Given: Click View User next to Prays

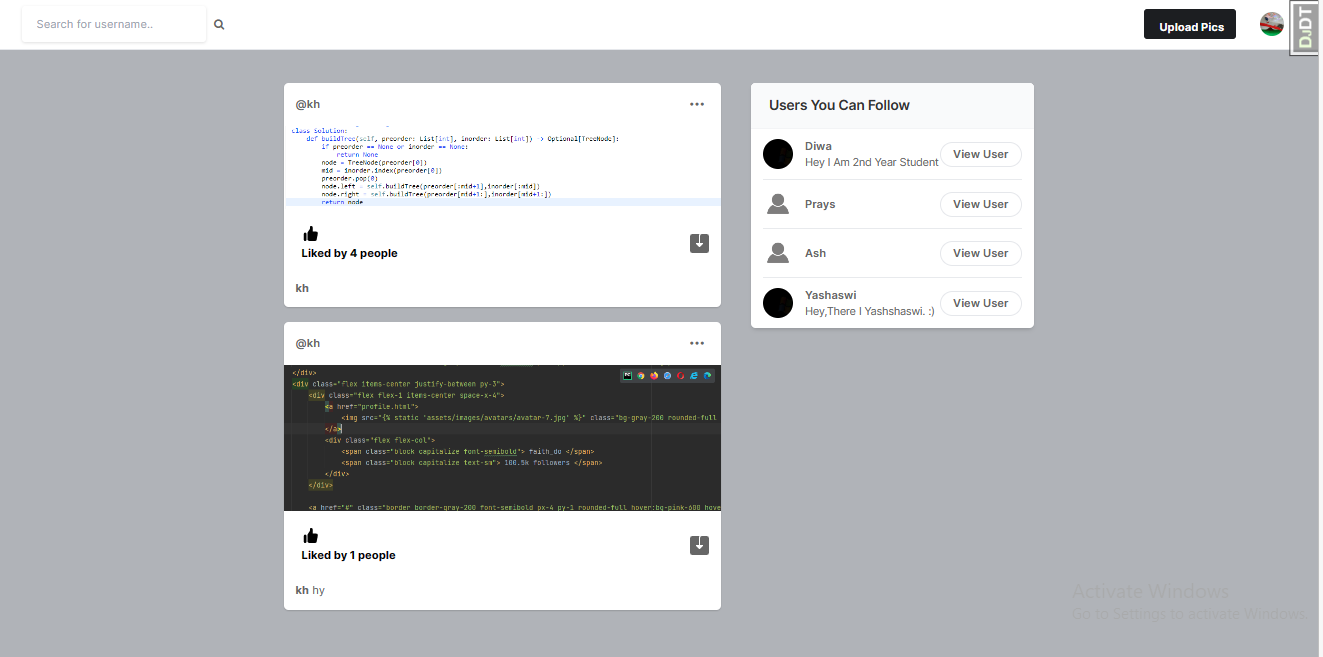Looking at the screenshot, I should (980, 204).
